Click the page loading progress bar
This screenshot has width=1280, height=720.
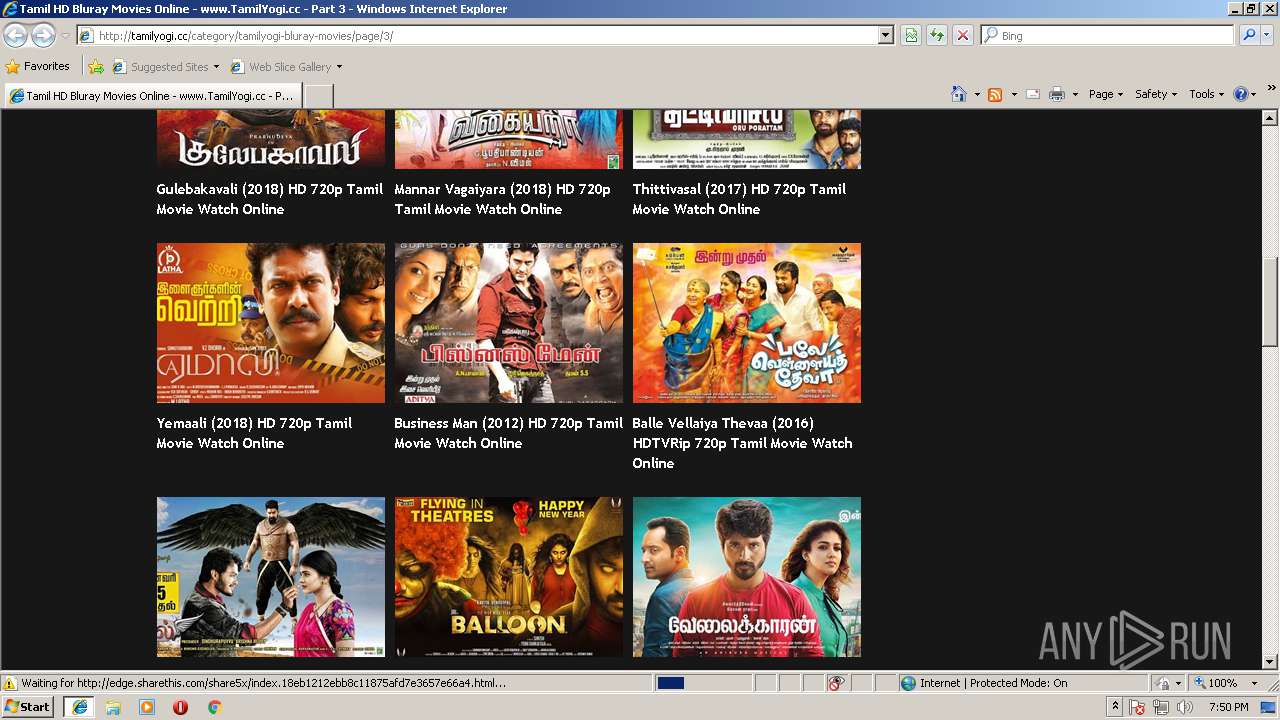coord(703,683)
